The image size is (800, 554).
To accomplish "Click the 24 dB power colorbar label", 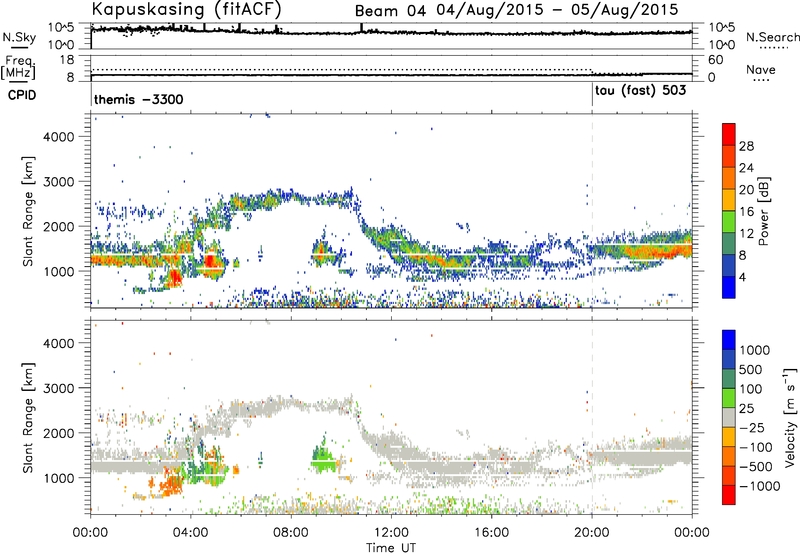I will coord(746,168).
